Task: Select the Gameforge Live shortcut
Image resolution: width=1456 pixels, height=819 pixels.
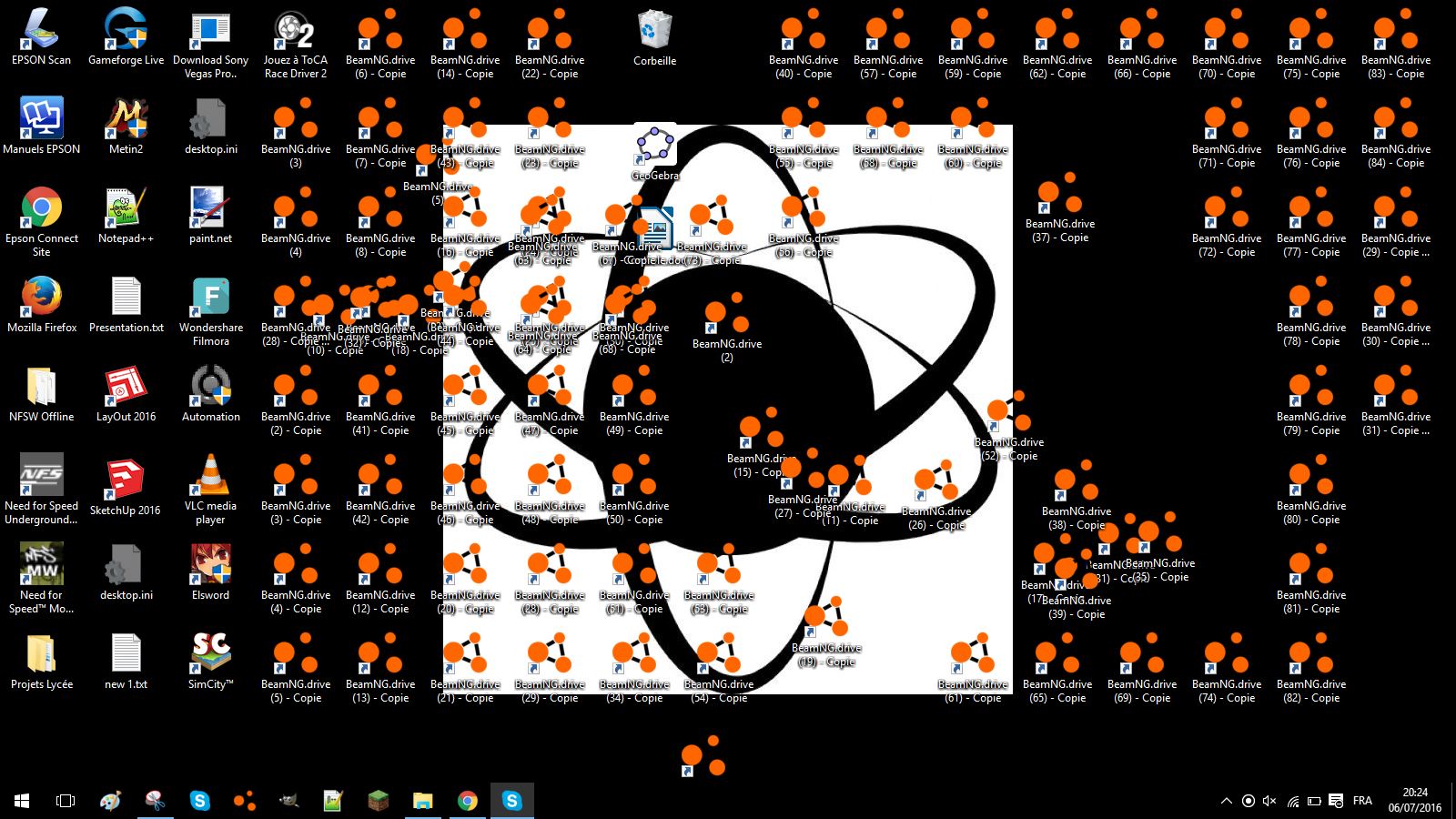Action: pos(126,38)
